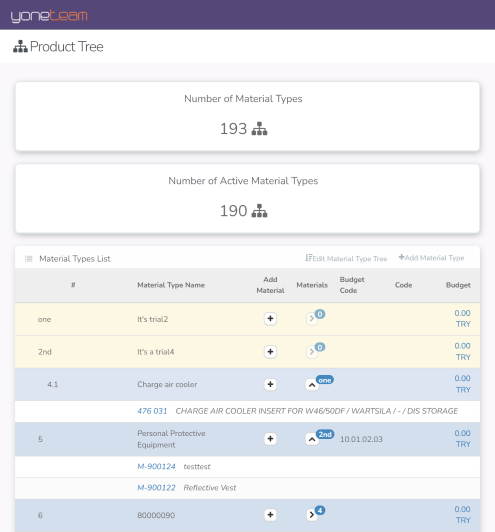The height and width of the screenshot is (532, 495).
Task: Click the list icon beside Material Types List
Action: coord(28,259)
